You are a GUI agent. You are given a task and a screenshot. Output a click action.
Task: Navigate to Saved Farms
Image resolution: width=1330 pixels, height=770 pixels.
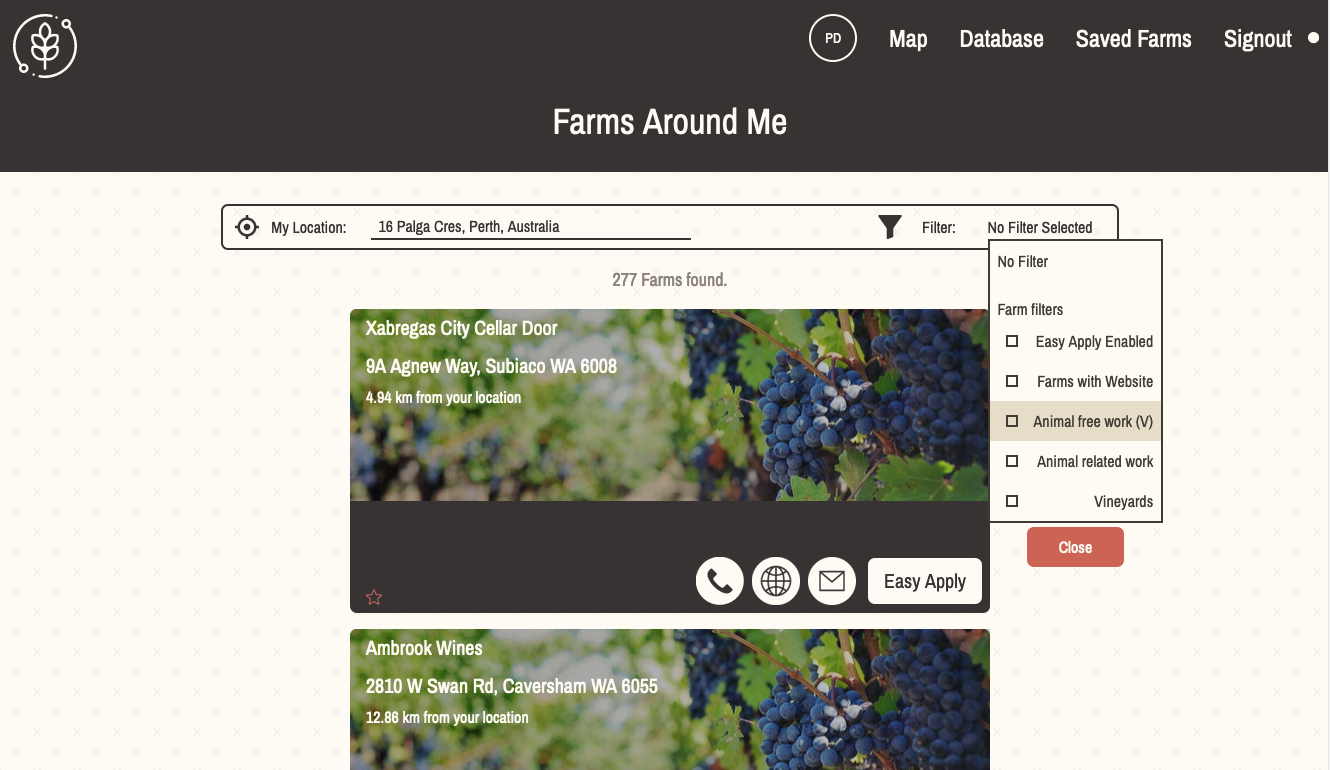tap(1133, 39)
